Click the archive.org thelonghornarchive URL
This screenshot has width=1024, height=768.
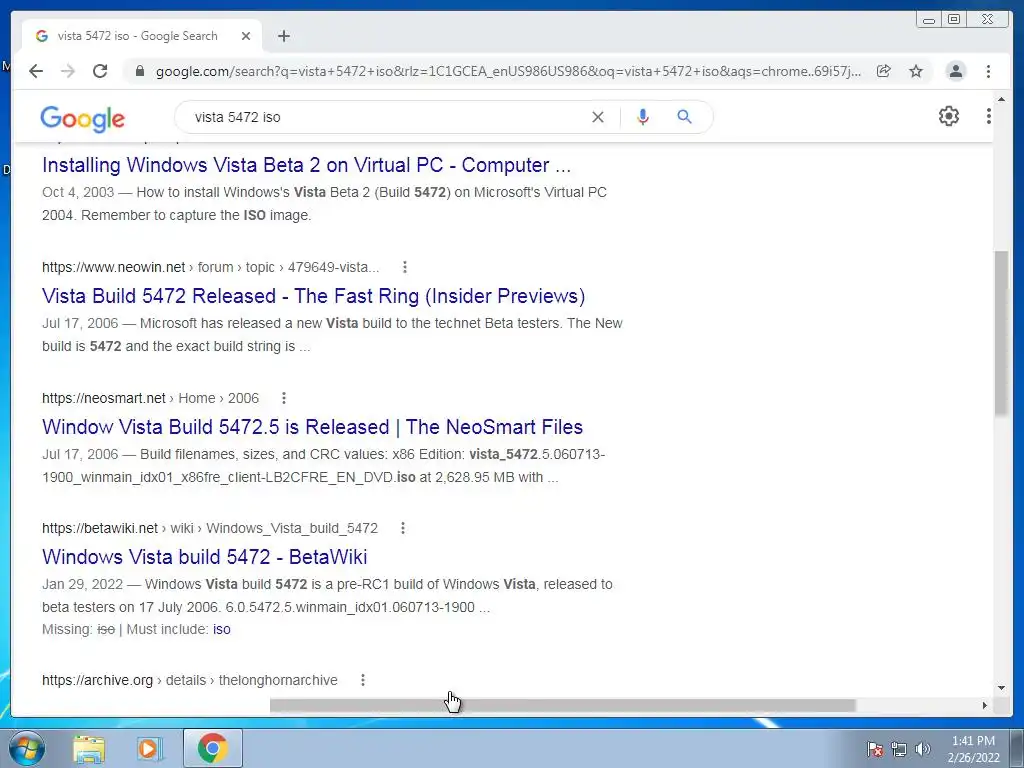(x=189, y=680)
